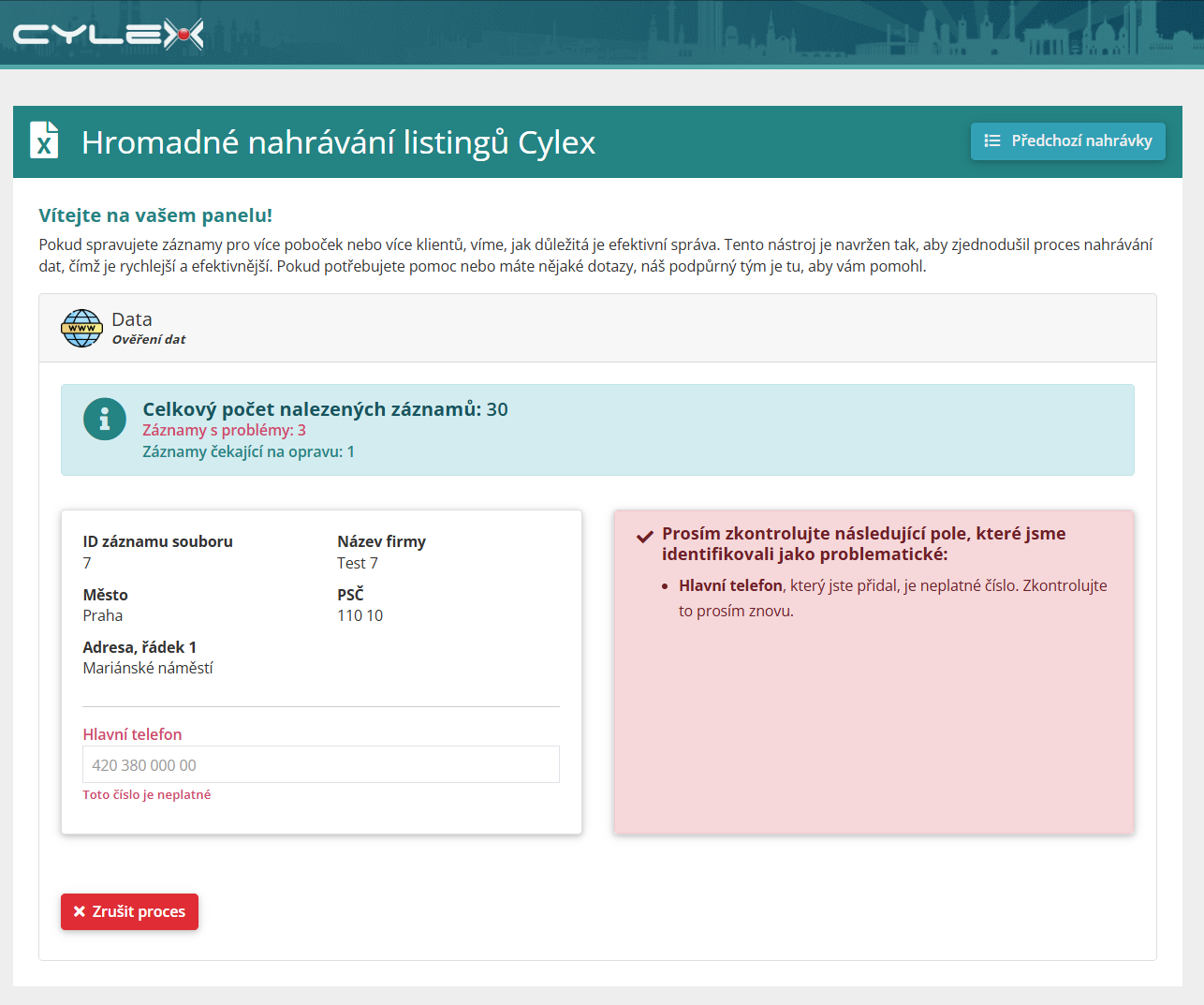1204x1005 pixels.
Task: Click the globe www Data icon
Action: tap(82, 328)
